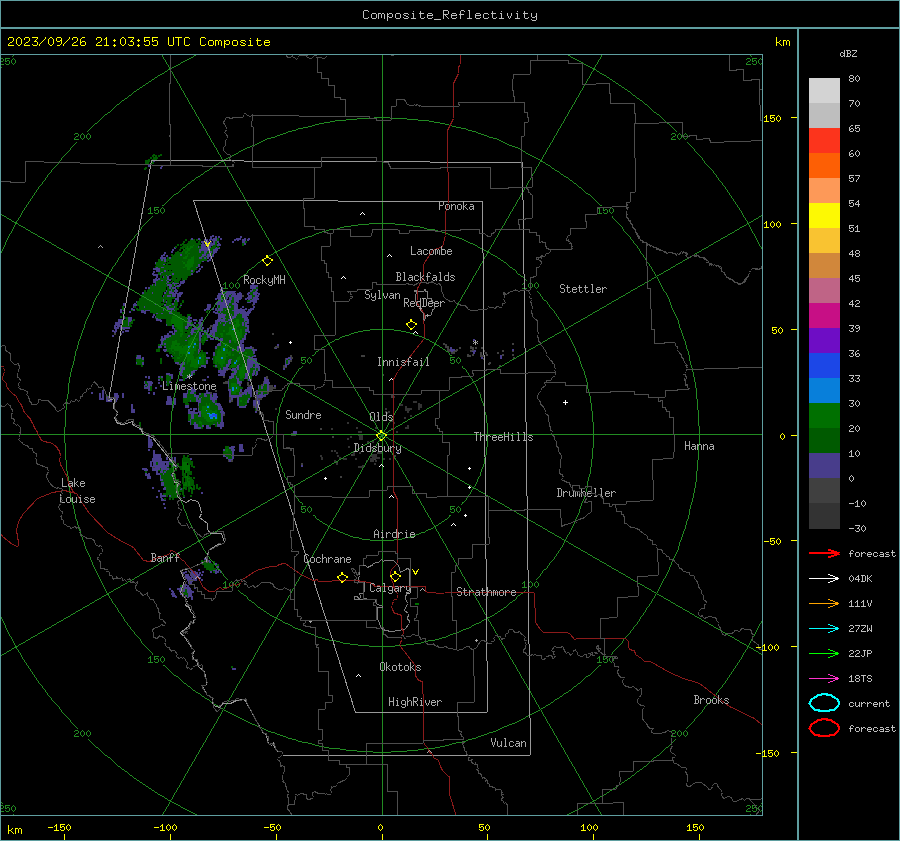Click the white 04DK arrow in the legend
Viewport: 900px width, 841px height.
pos(824,578)
